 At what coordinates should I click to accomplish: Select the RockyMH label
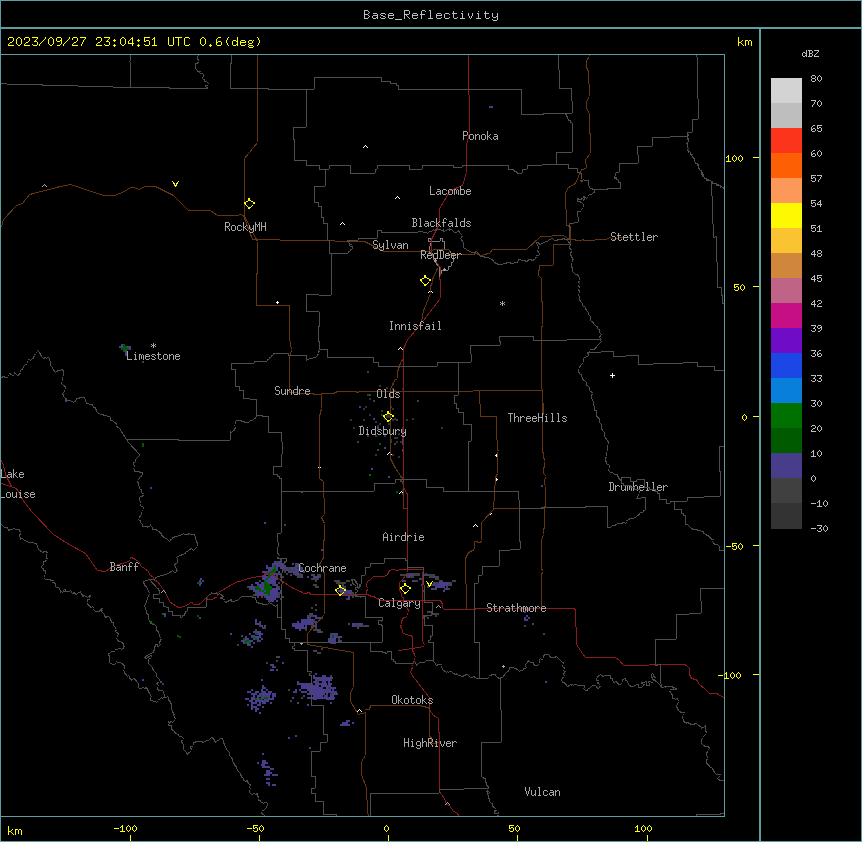[x=245, y=227]
